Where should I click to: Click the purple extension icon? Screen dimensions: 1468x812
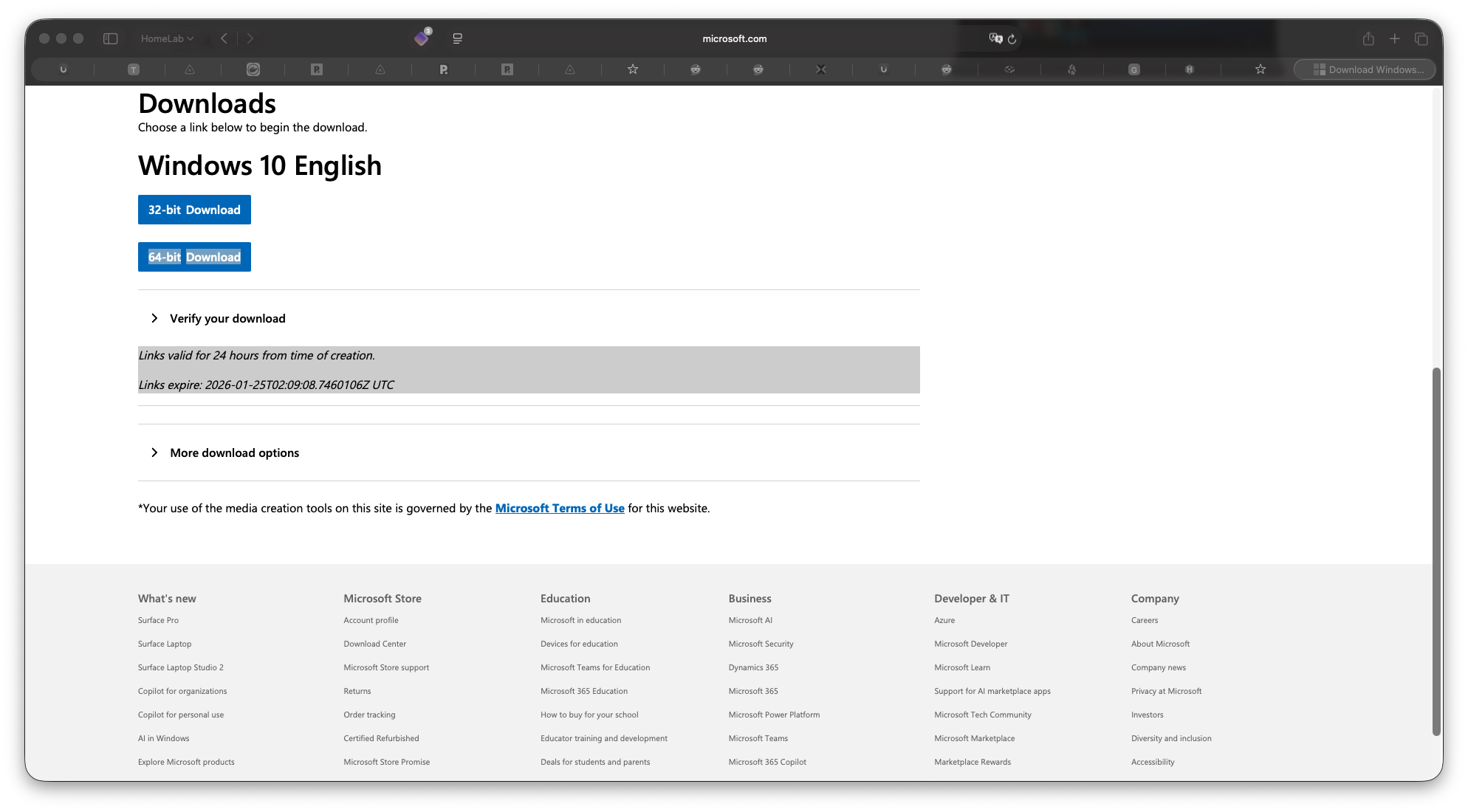tap(422, 38)
